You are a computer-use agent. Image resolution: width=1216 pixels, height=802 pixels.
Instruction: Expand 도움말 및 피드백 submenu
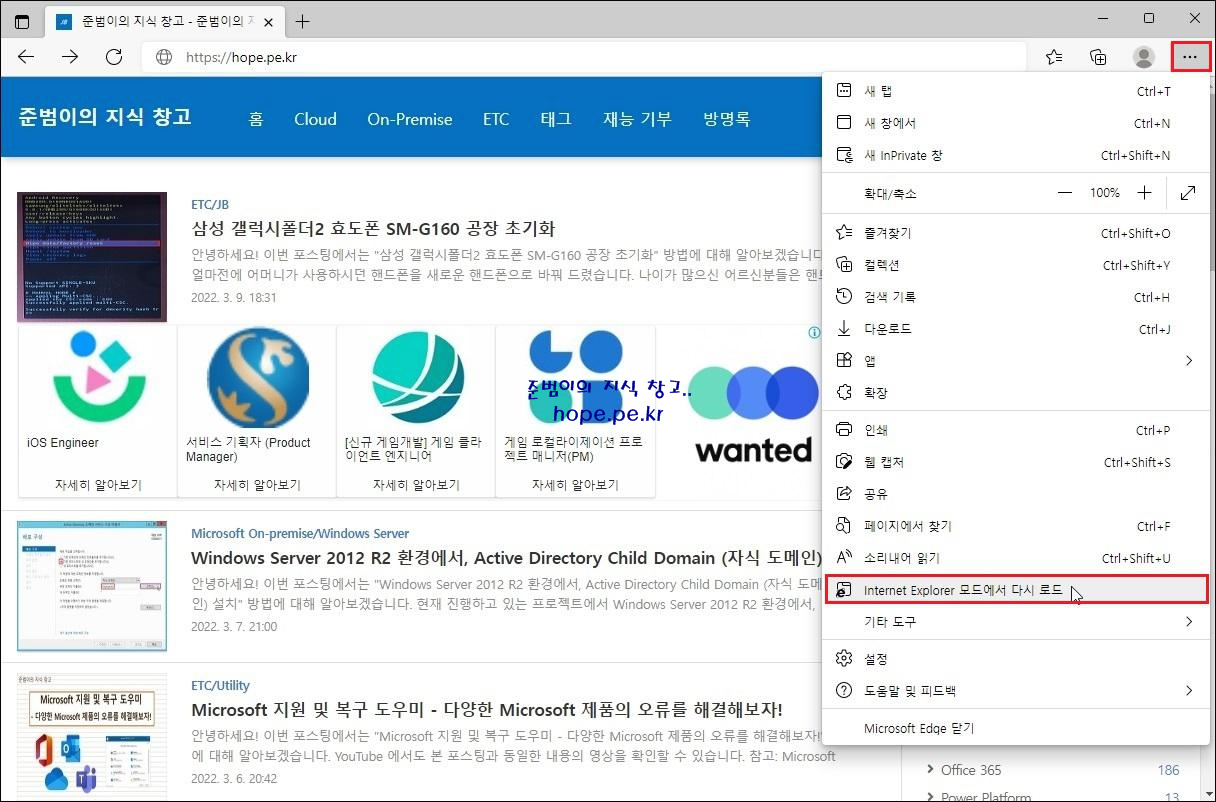pos(1015,691)
